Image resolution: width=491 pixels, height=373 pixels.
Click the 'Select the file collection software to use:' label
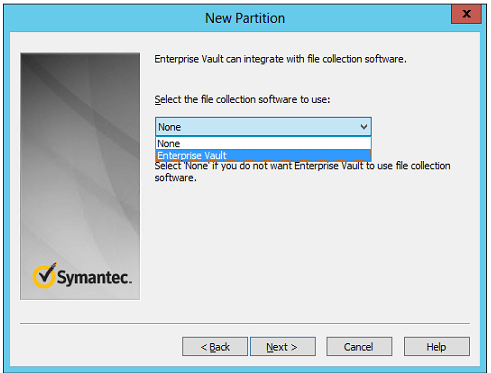[242, 99]
